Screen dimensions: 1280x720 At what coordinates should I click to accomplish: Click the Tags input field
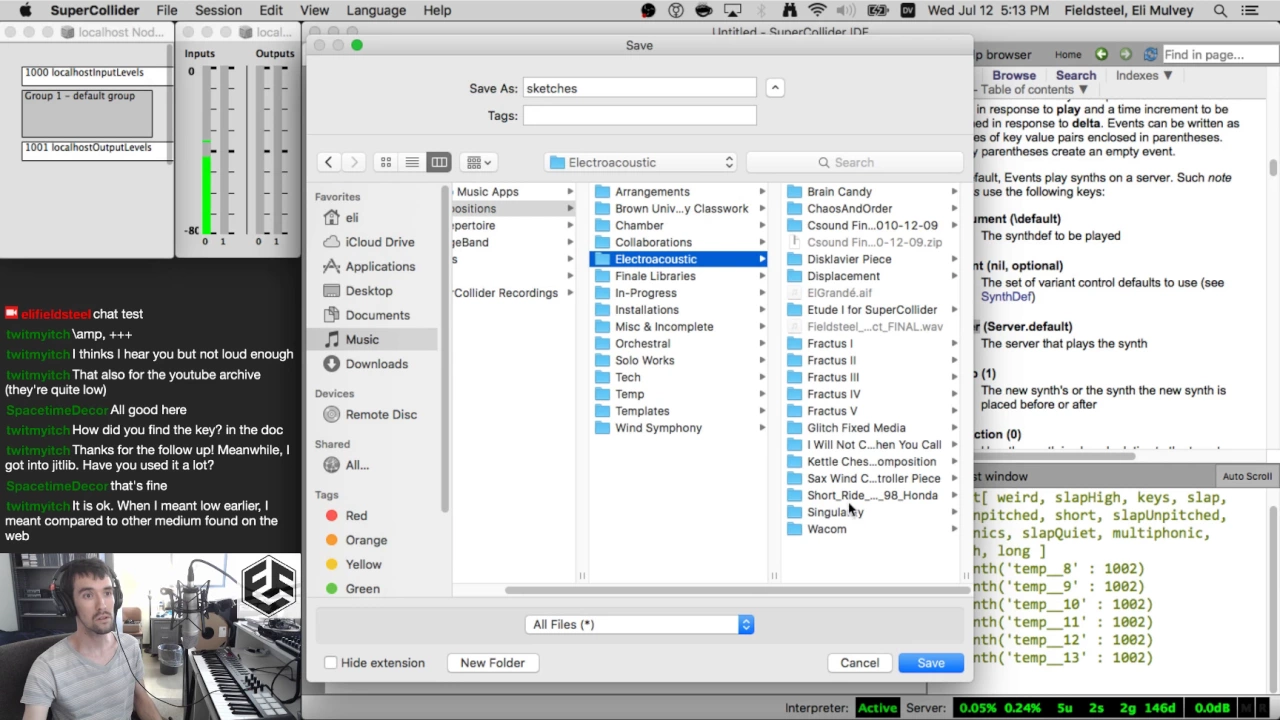[639, 116]
